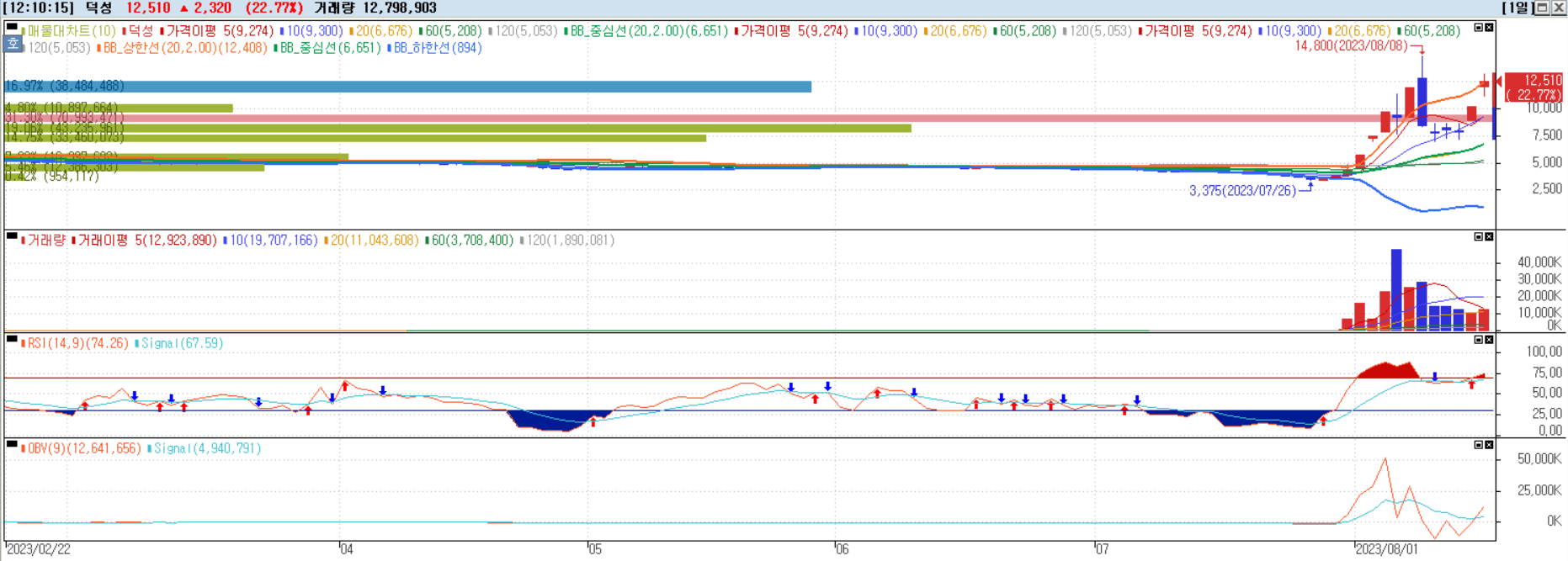The width and height of the screenshot is (1568, 561).
Task: Close the OBV indicator pane
Action: [x=1489, y=444]
